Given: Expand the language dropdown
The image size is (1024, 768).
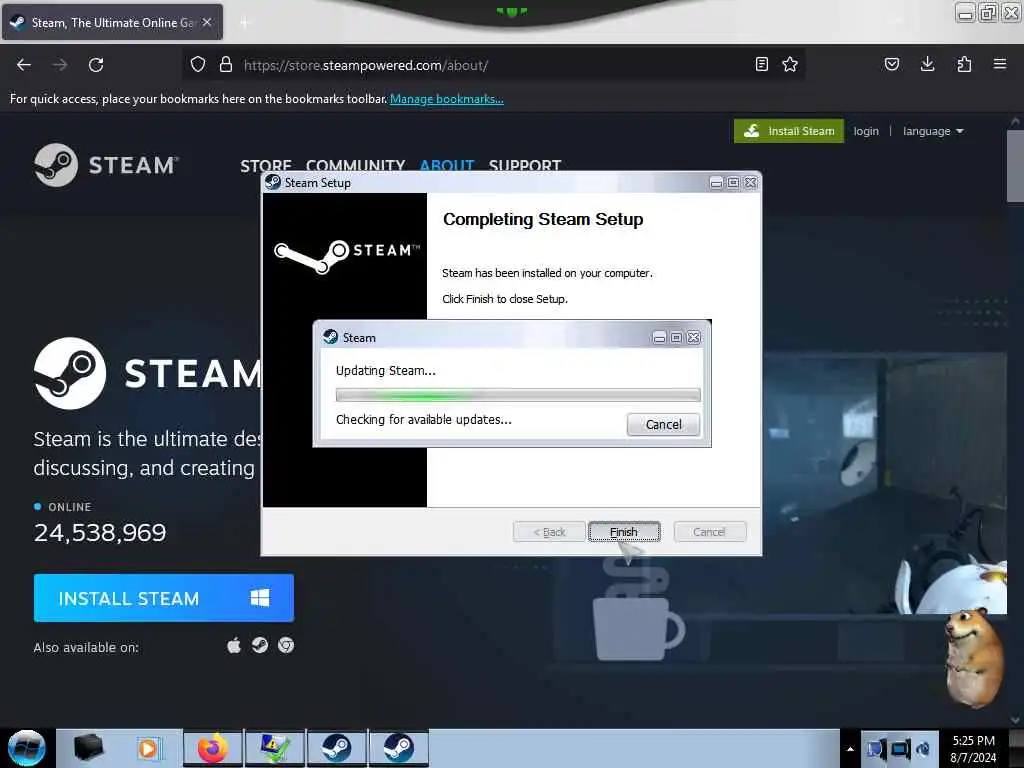Looking at the screenshot, I should click(933, 131).
